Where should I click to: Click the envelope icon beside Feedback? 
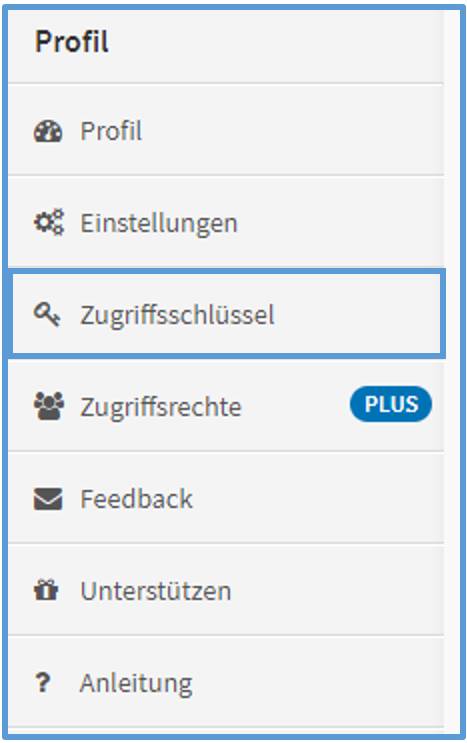coord(48,498)
